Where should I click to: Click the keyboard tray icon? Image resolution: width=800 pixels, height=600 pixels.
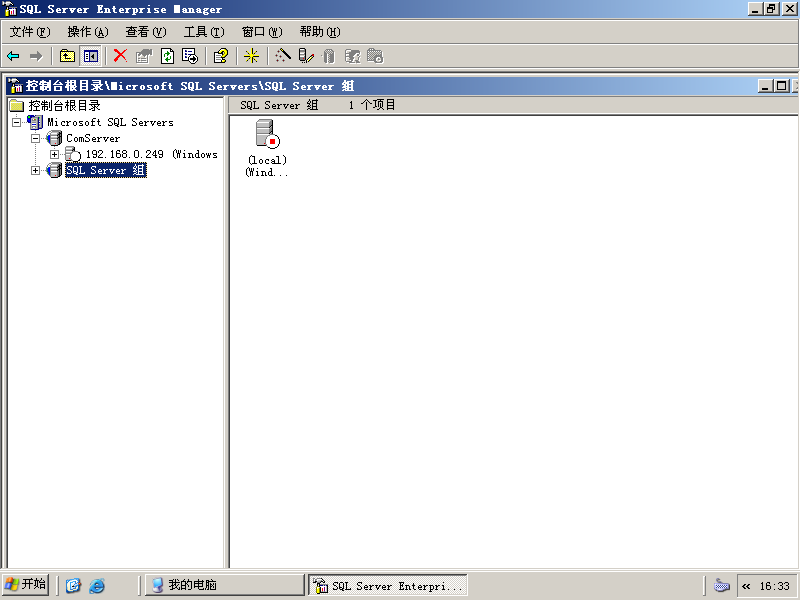click(x=721, y=585)
